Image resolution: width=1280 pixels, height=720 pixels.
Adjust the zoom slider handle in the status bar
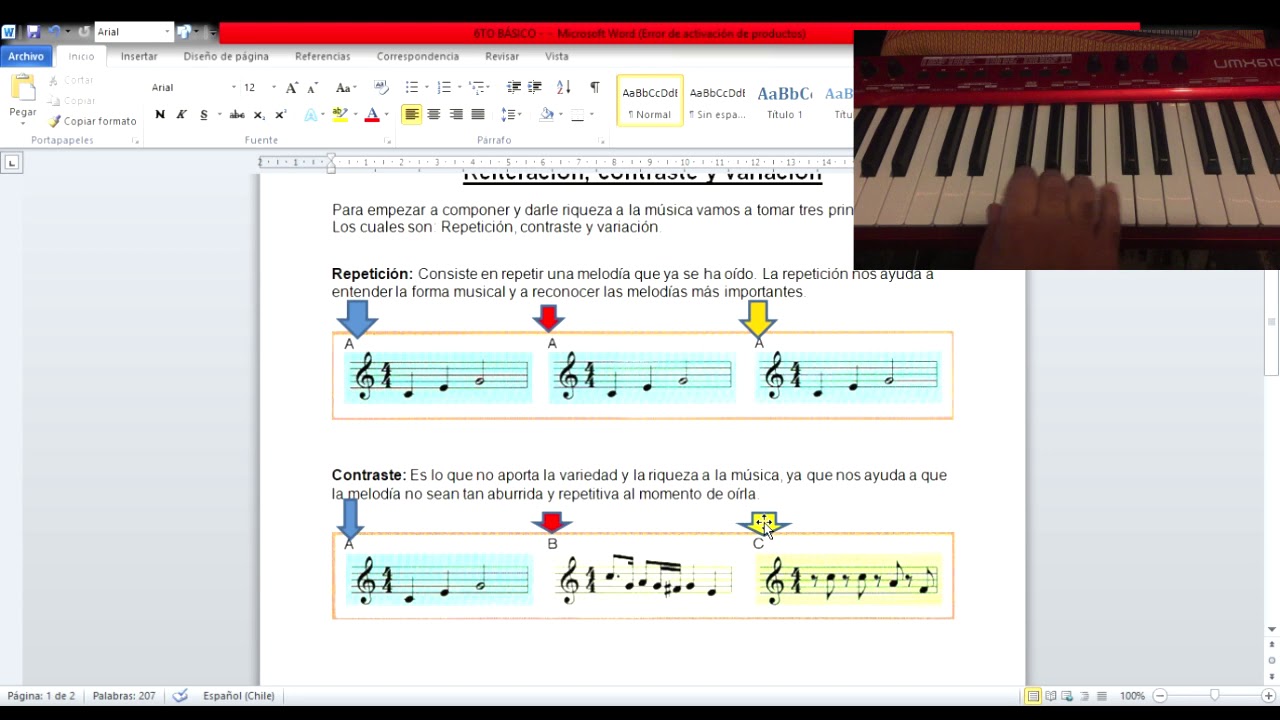click(1214, 696)
